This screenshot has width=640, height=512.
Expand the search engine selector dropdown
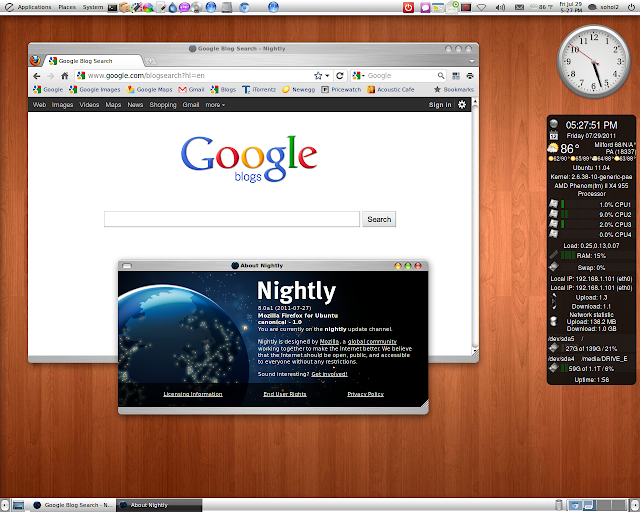coord(358,76)
